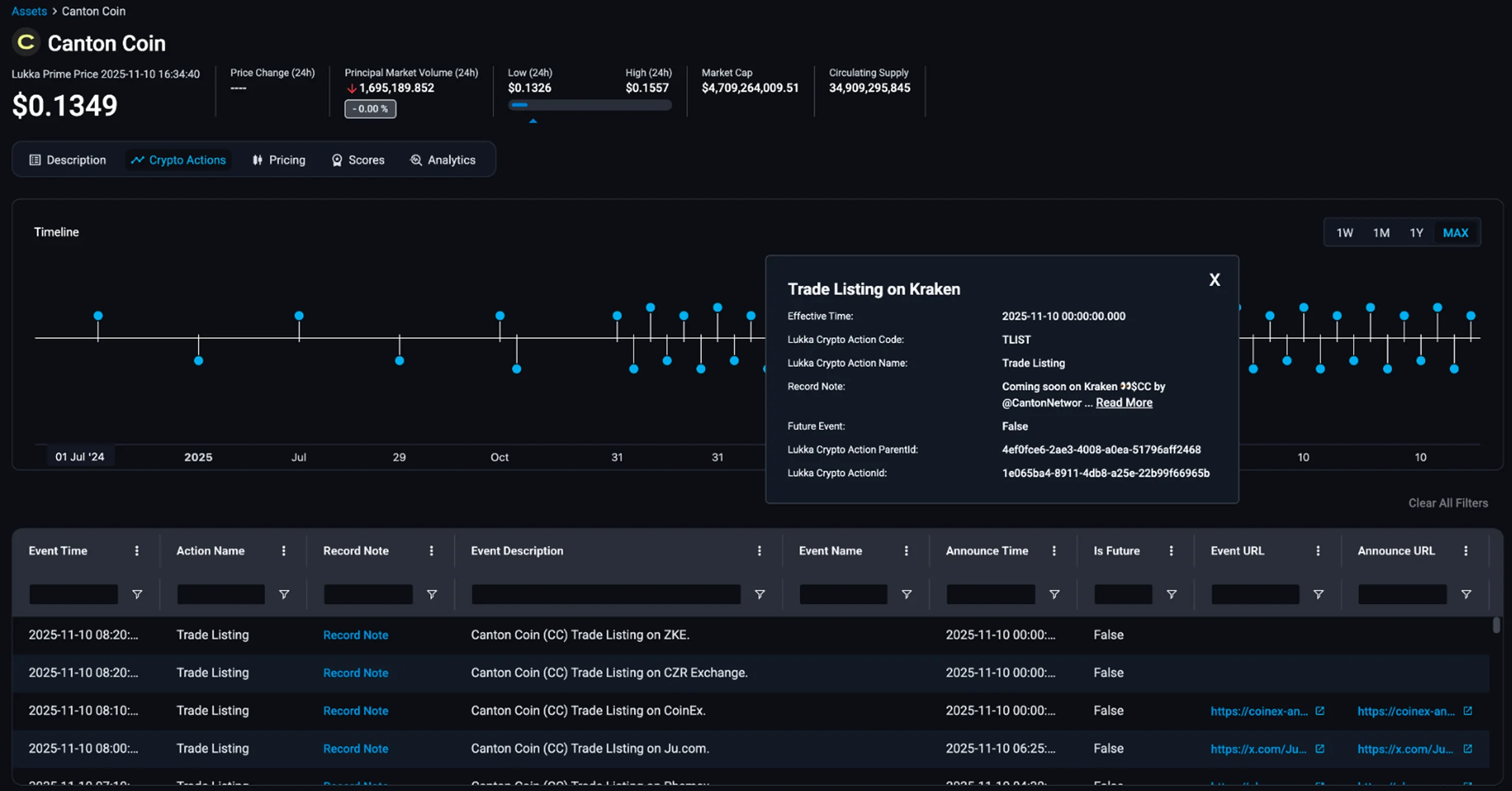Open the Record Note column options menu
1512x791 pixels.
point(432,551)
